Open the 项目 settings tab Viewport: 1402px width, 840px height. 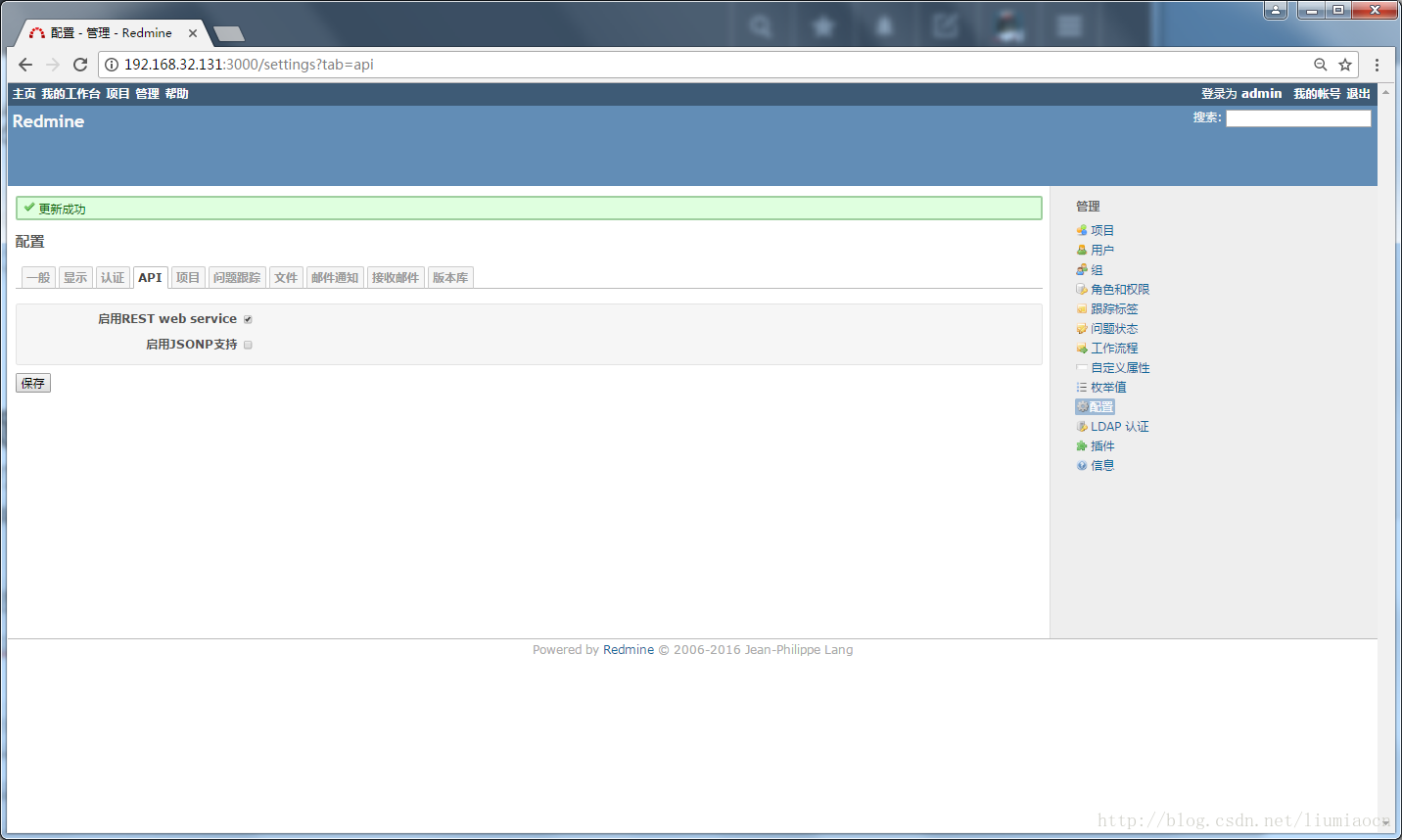click(x=188, y=278)
